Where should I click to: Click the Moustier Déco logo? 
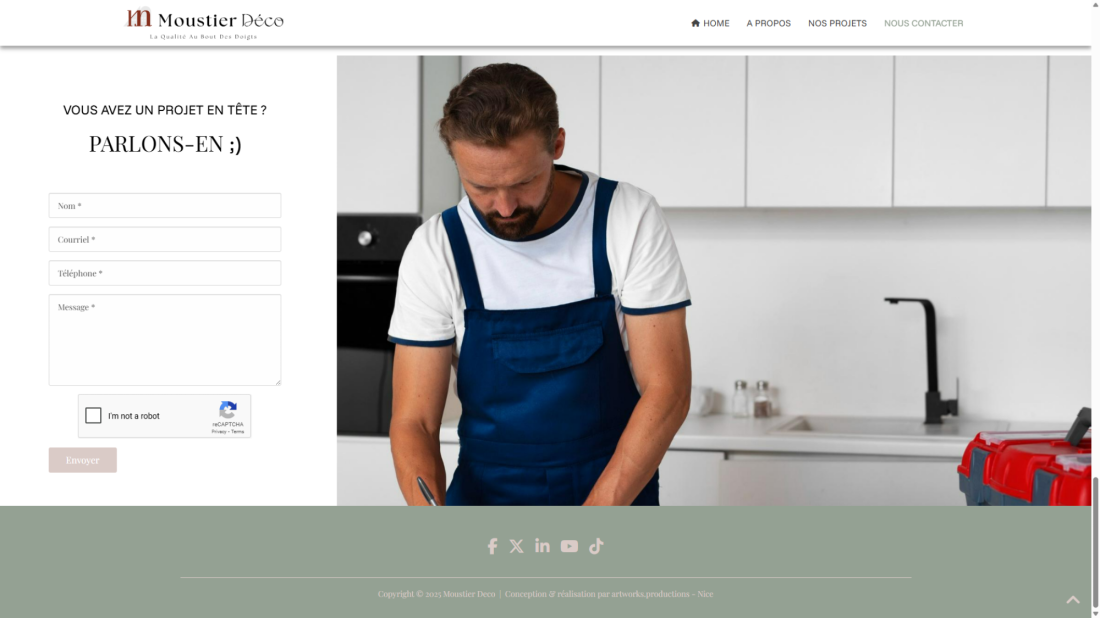pyautogui.click(x=205, y=23)
